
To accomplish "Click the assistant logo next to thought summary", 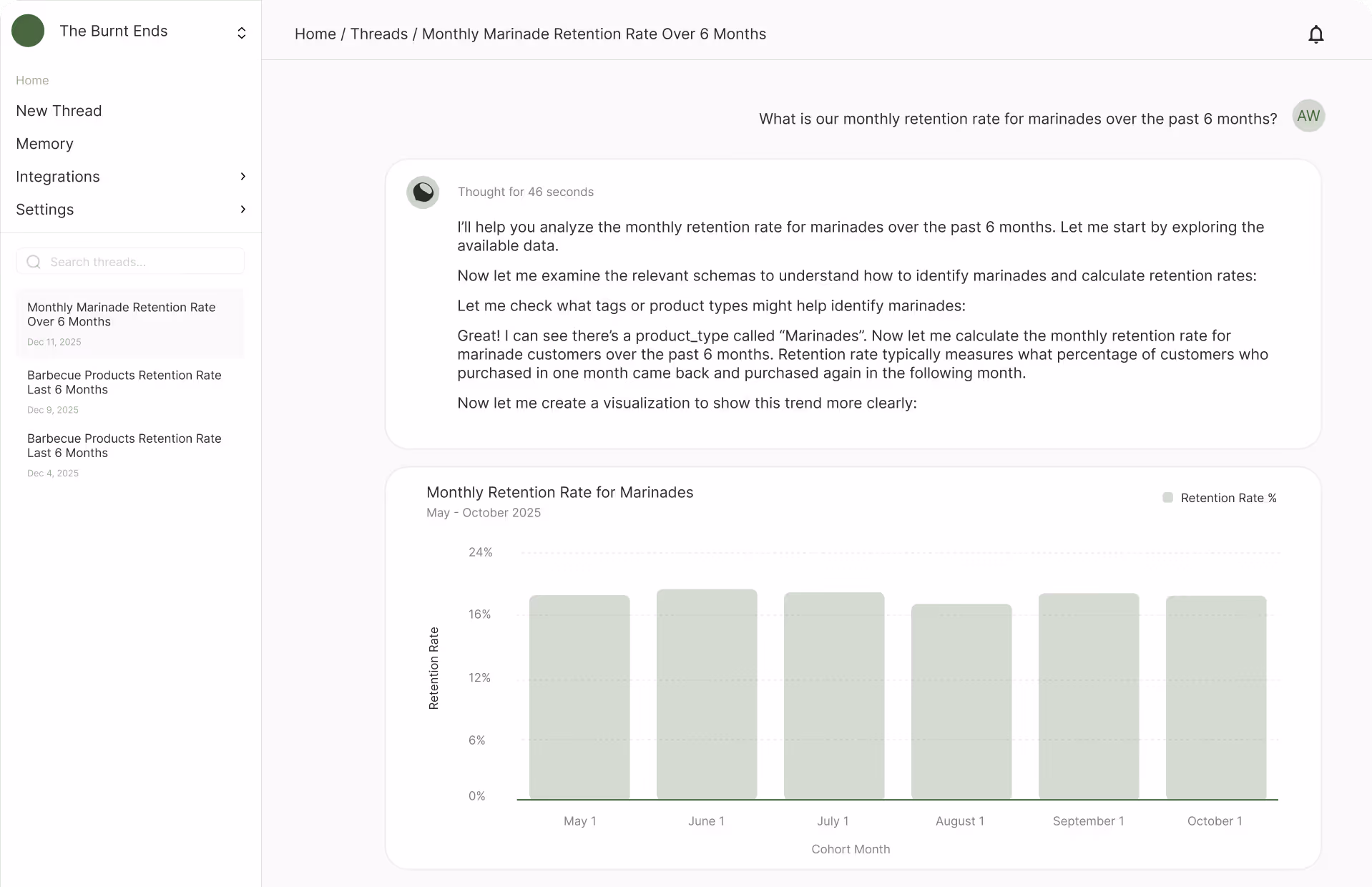I will [423, 192].
